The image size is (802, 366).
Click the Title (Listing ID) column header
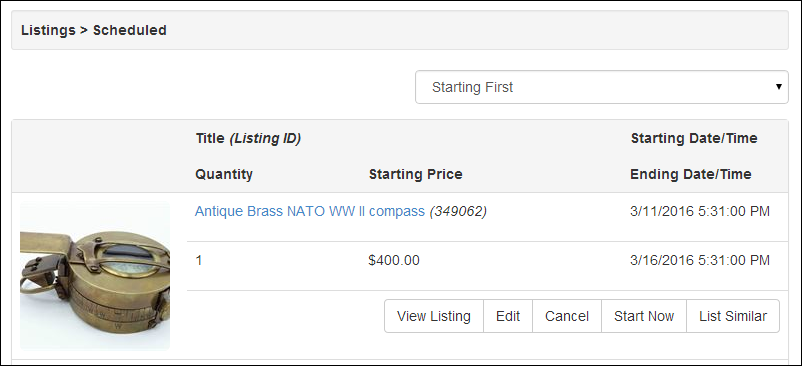click(x=248, y=139)
